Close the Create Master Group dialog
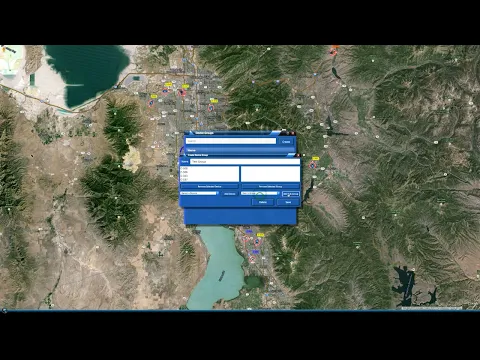This screenshot has height=360, width=480. coord(298,155)
